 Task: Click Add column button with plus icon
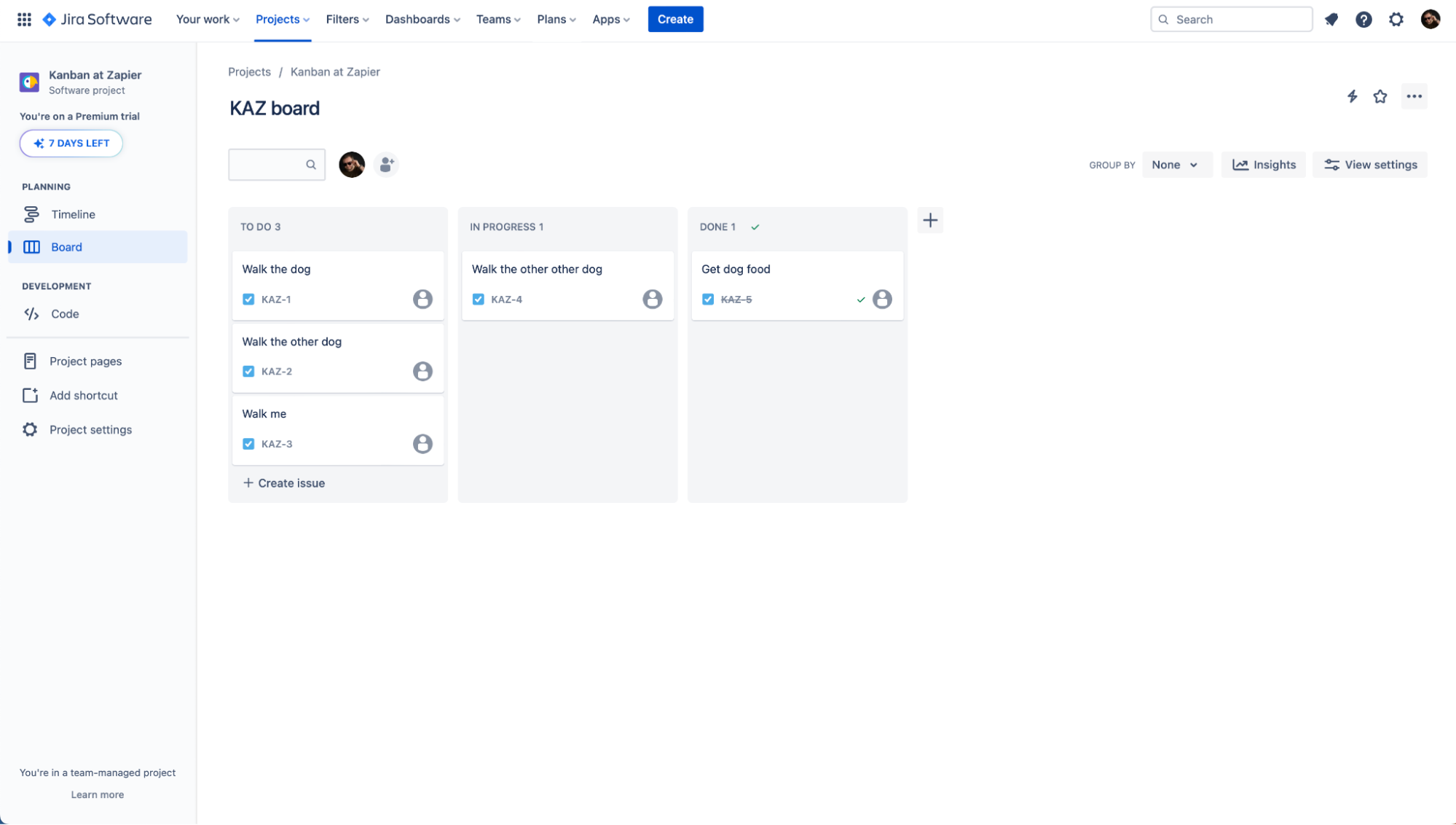pos(930,220)
